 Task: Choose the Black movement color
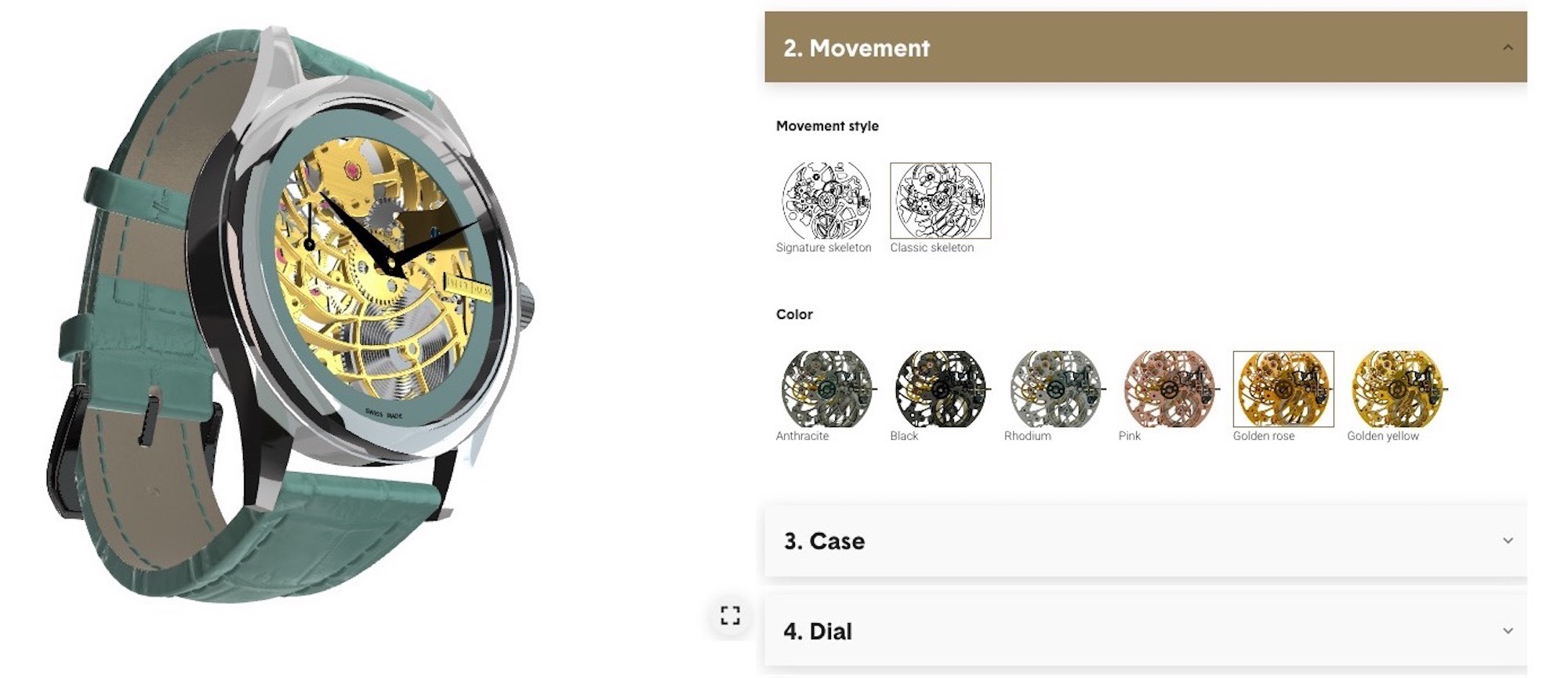941,389
